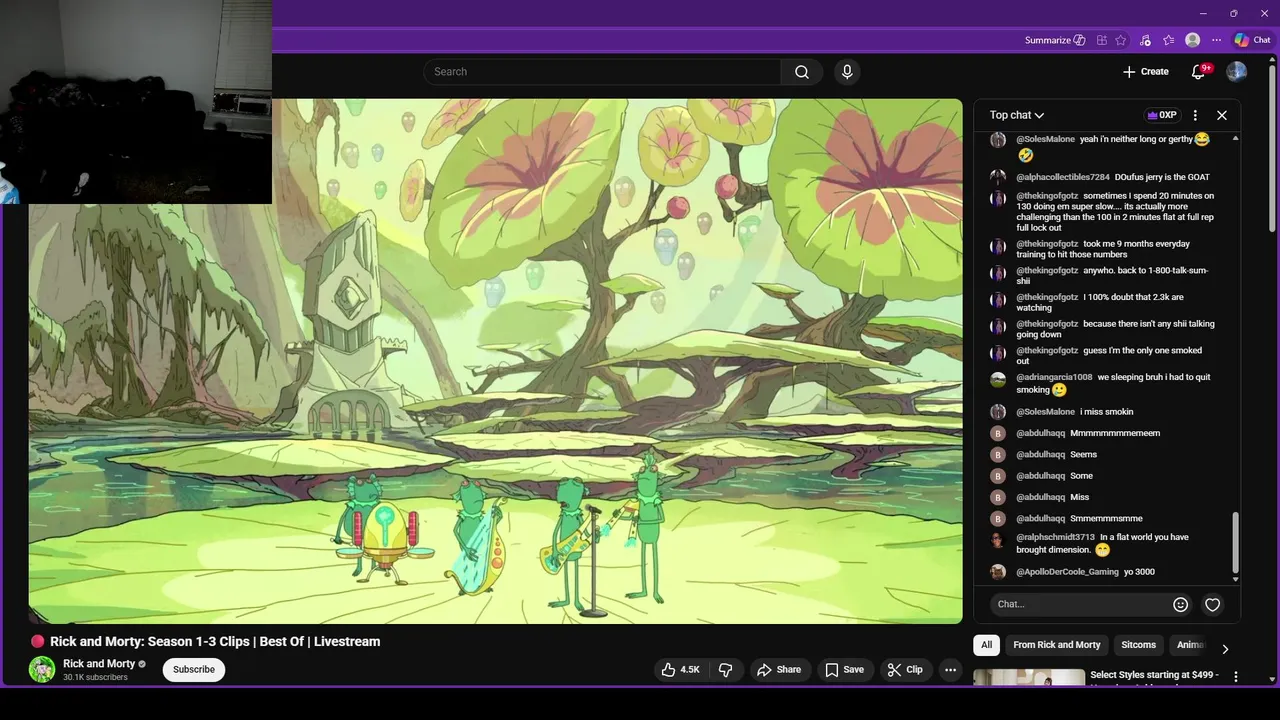Screen dimensions: 1280x720
Task: Open the YouTube account avatar menu
Action: 1236,72
